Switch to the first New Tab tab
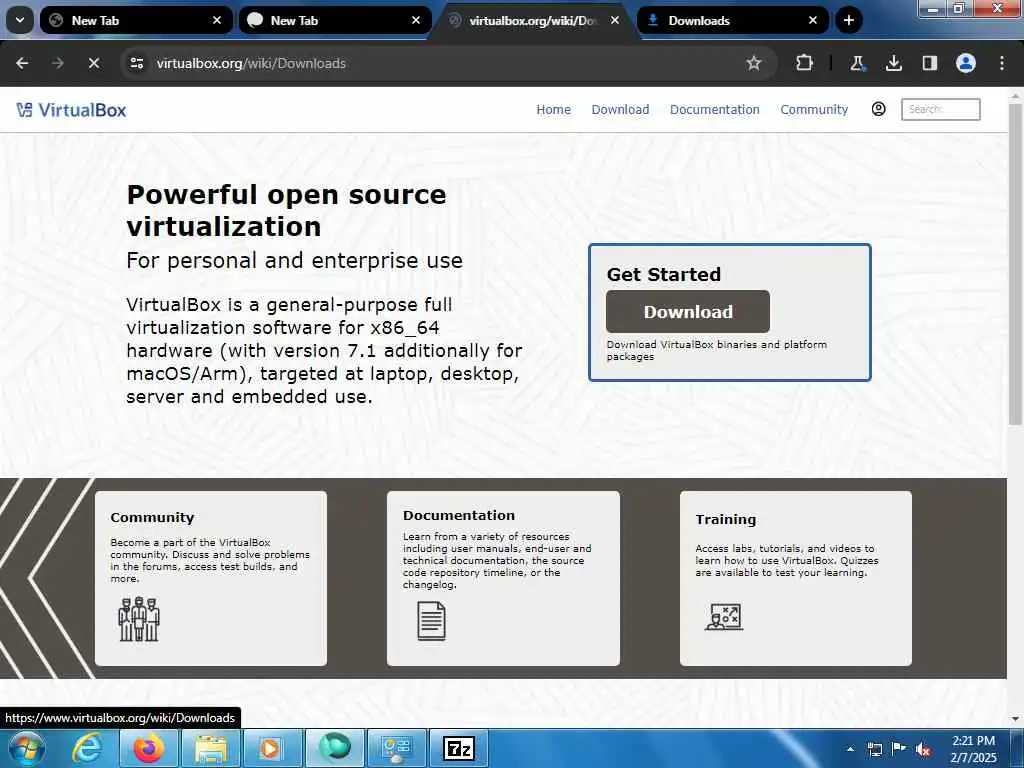Image resolution: width=1024 pixels, height=768 pixels. coord(136,20)
